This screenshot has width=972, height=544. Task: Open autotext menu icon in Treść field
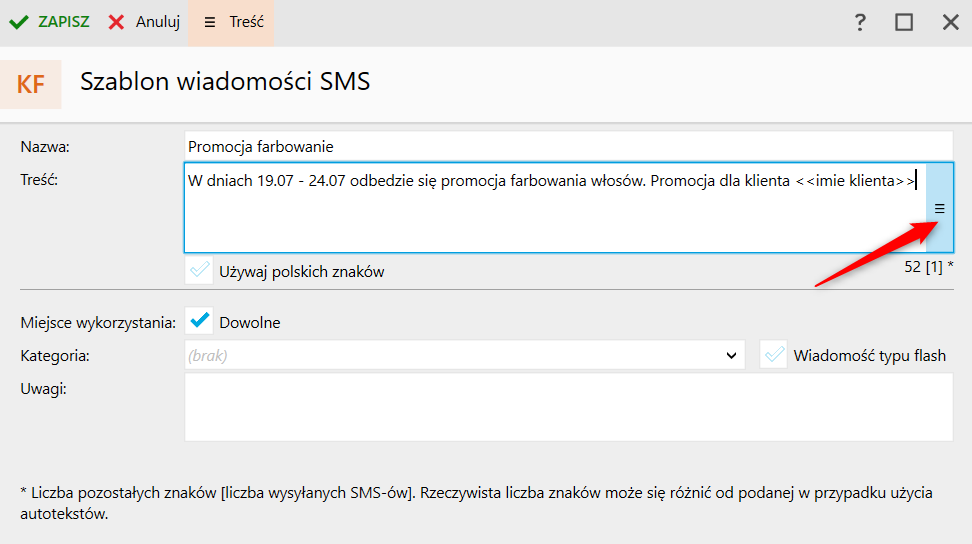pos(939,208)
